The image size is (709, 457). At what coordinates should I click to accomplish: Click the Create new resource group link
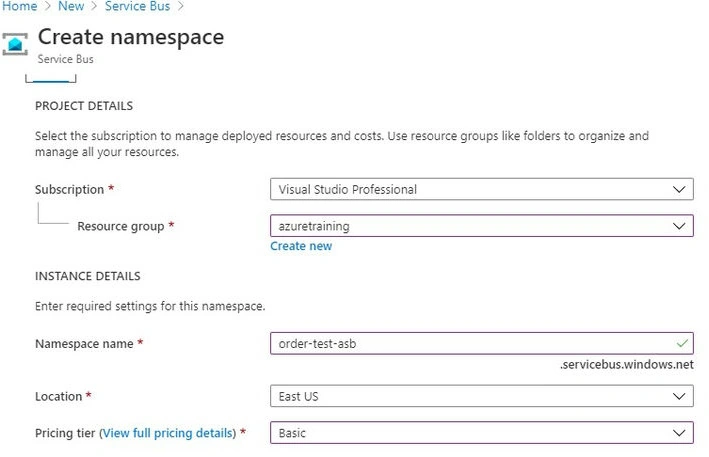pyautogui.click(x=301, y=246)
